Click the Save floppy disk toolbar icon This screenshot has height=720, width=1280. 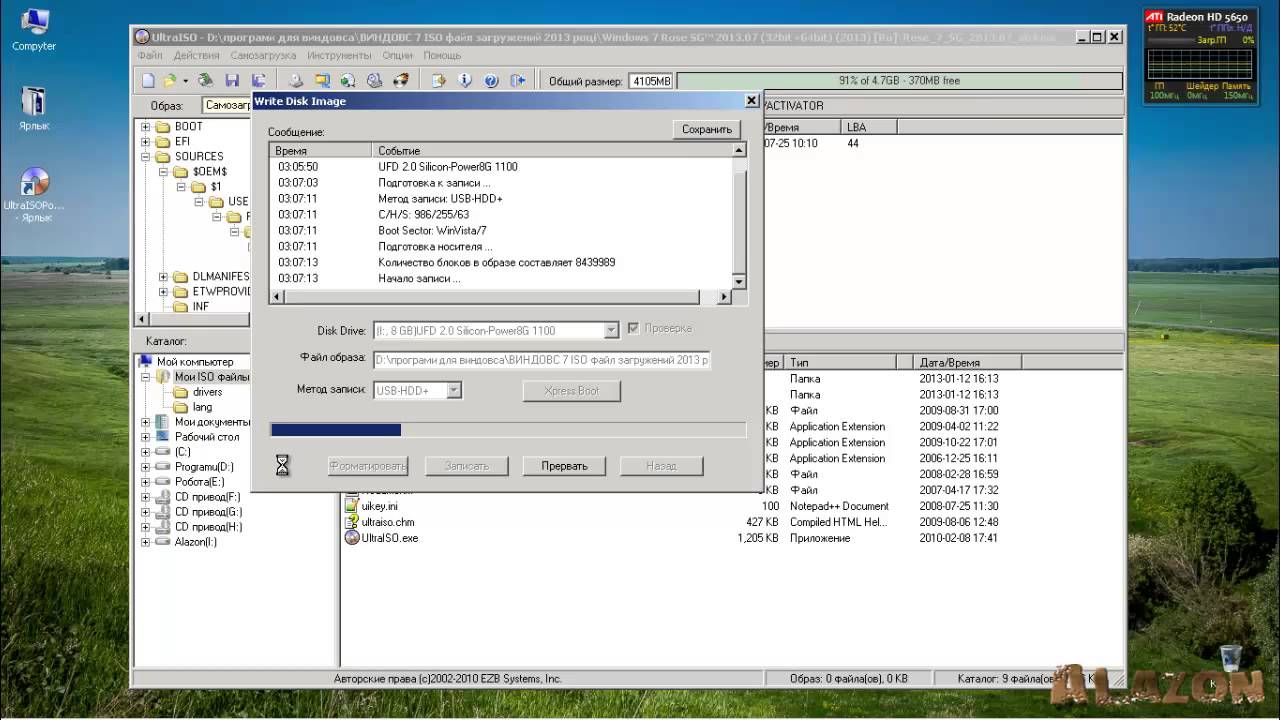click(x=232, y=80)
